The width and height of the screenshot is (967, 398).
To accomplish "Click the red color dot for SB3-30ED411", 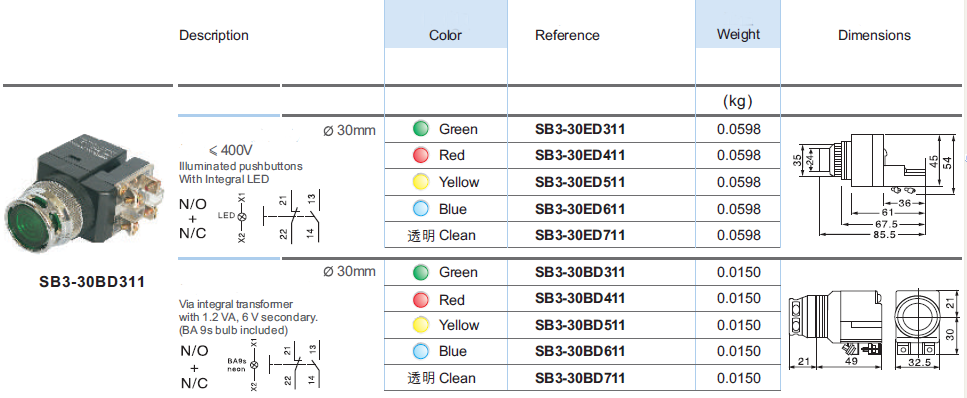I will [x=421, y=155].
